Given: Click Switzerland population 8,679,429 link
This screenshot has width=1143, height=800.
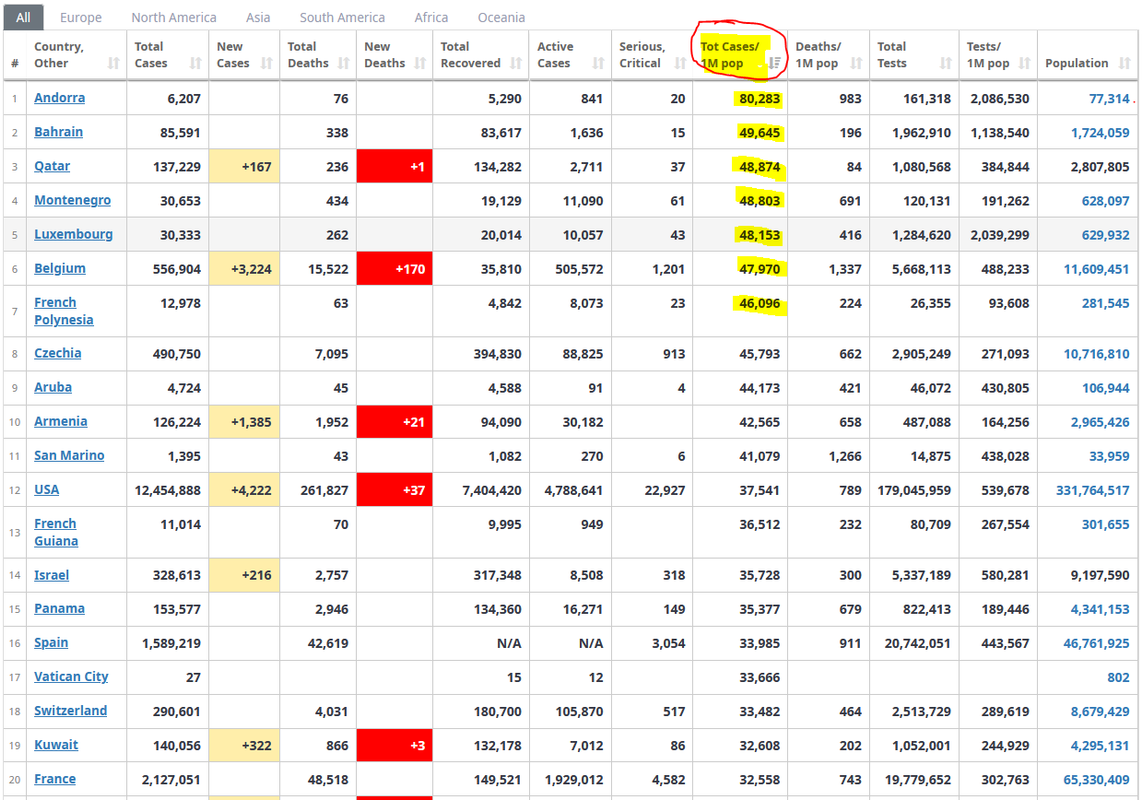Looking at the screenshot, I should coord(1100,712).
